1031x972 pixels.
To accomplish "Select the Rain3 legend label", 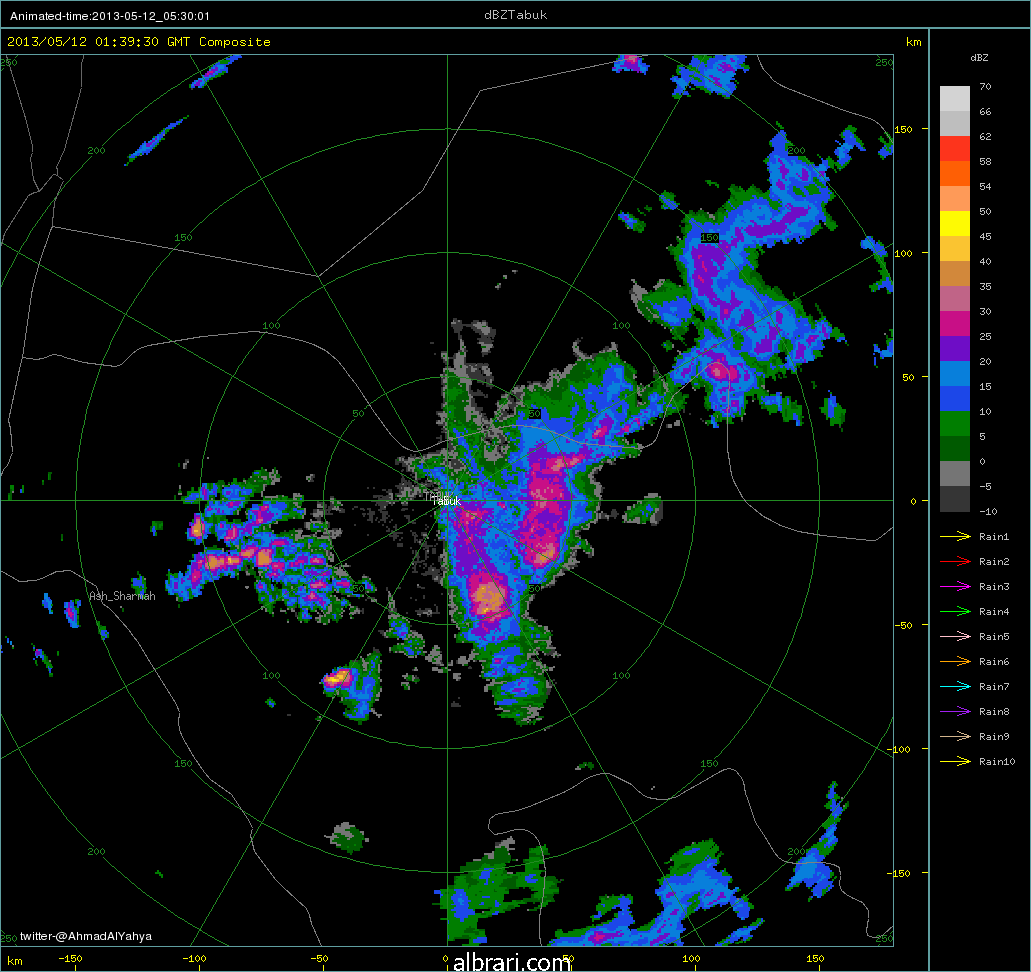I will click(x=994, y=587).
